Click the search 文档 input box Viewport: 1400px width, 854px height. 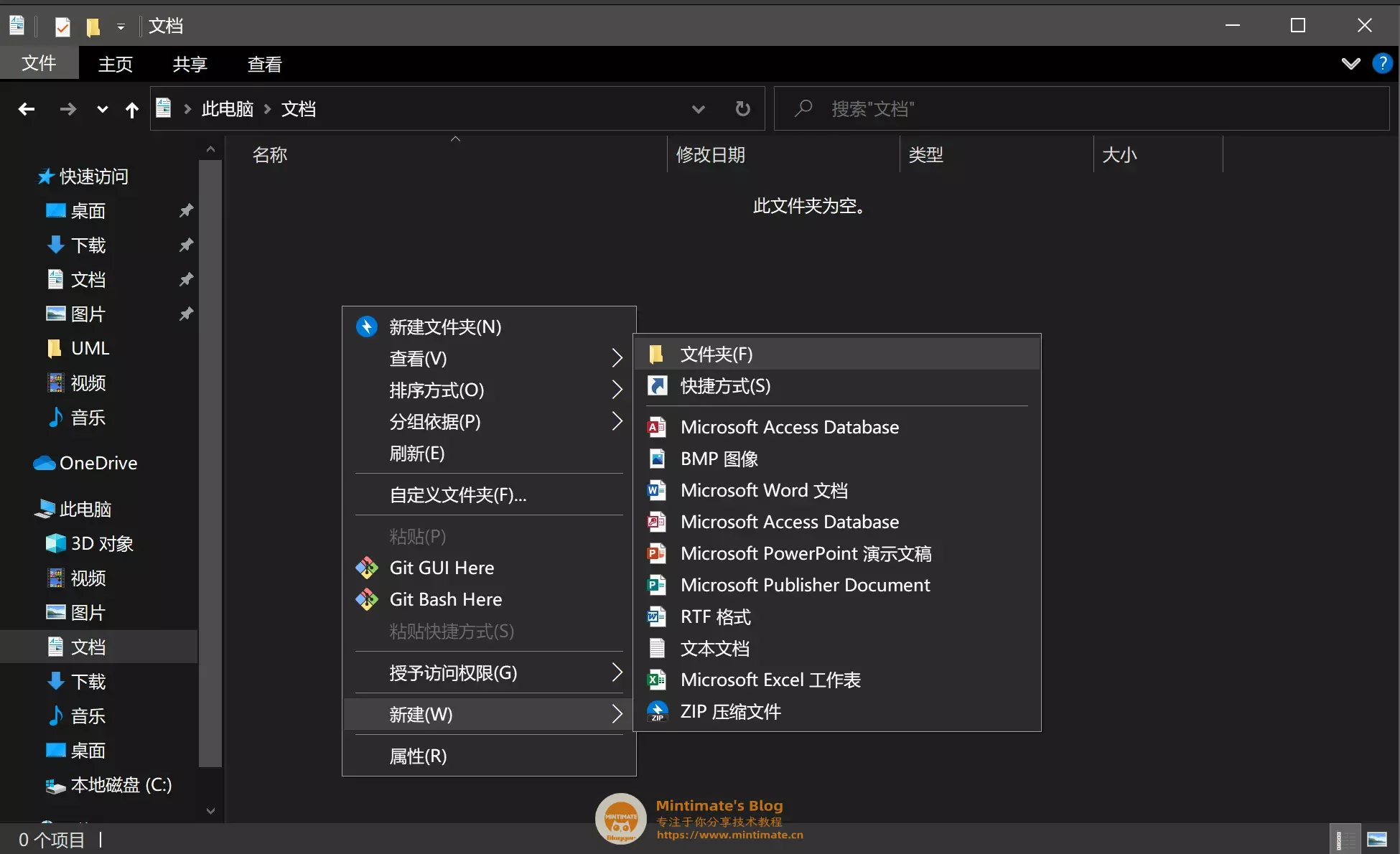pyautogui.click(x=1081, y=109)
